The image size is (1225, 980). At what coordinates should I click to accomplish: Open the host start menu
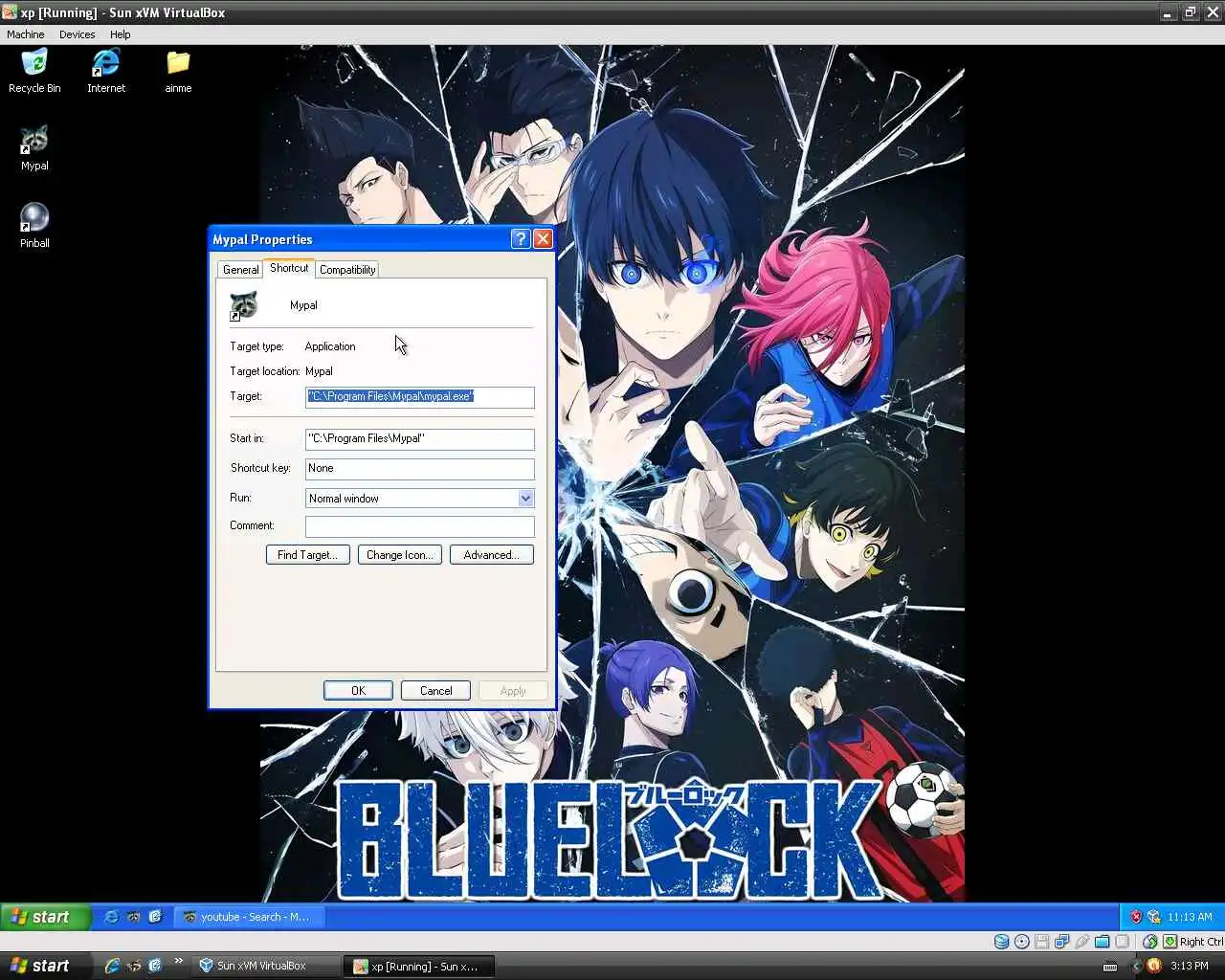click(x=45, y=966)
